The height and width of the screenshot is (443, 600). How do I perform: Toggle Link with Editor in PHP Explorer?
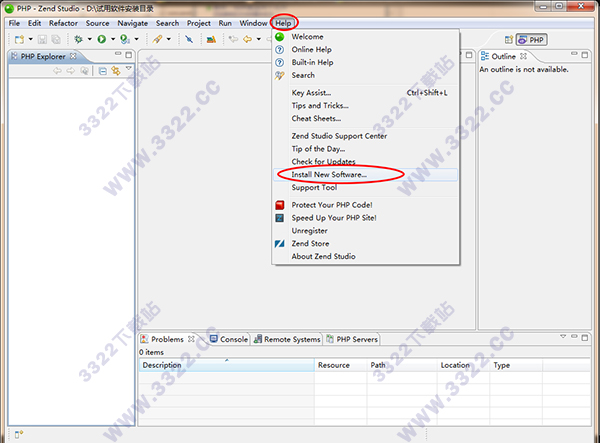pos(116,71)
